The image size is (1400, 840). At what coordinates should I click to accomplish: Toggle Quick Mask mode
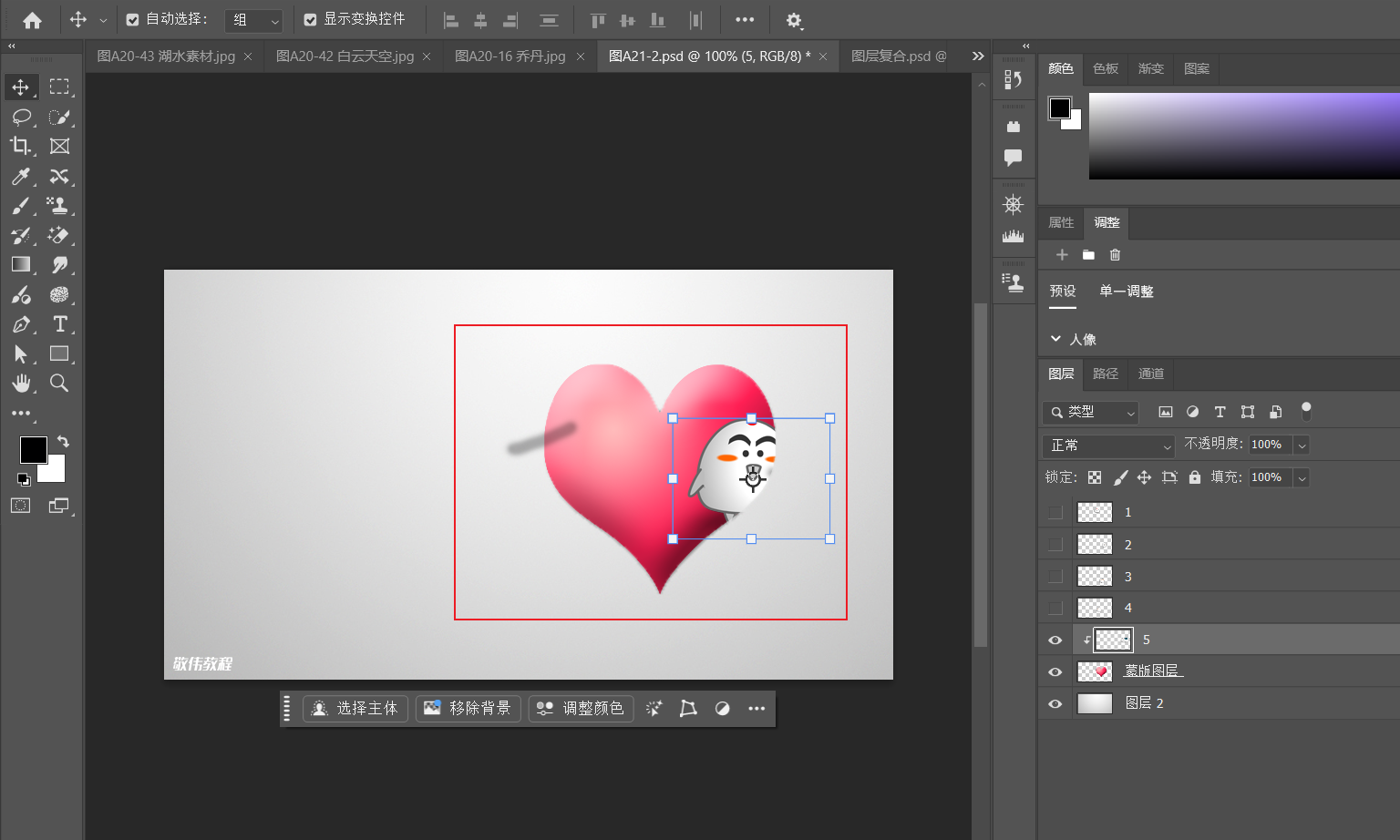(x=20, y=506)
